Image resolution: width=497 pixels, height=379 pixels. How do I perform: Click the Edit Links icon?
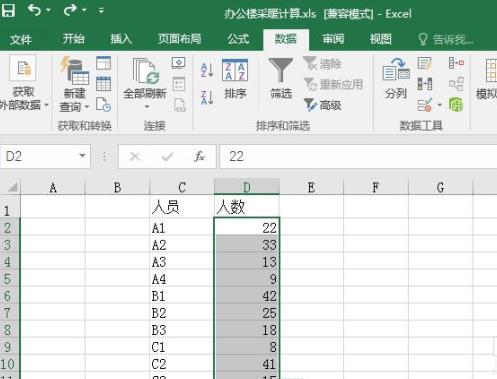180,105
